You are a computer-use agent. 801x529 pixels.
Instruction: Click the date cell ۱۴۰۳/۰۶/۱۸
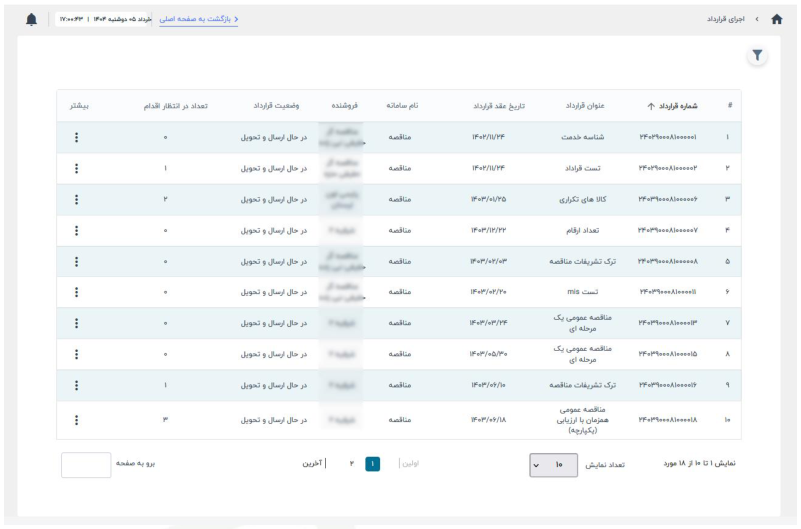(x=488, y=420)
